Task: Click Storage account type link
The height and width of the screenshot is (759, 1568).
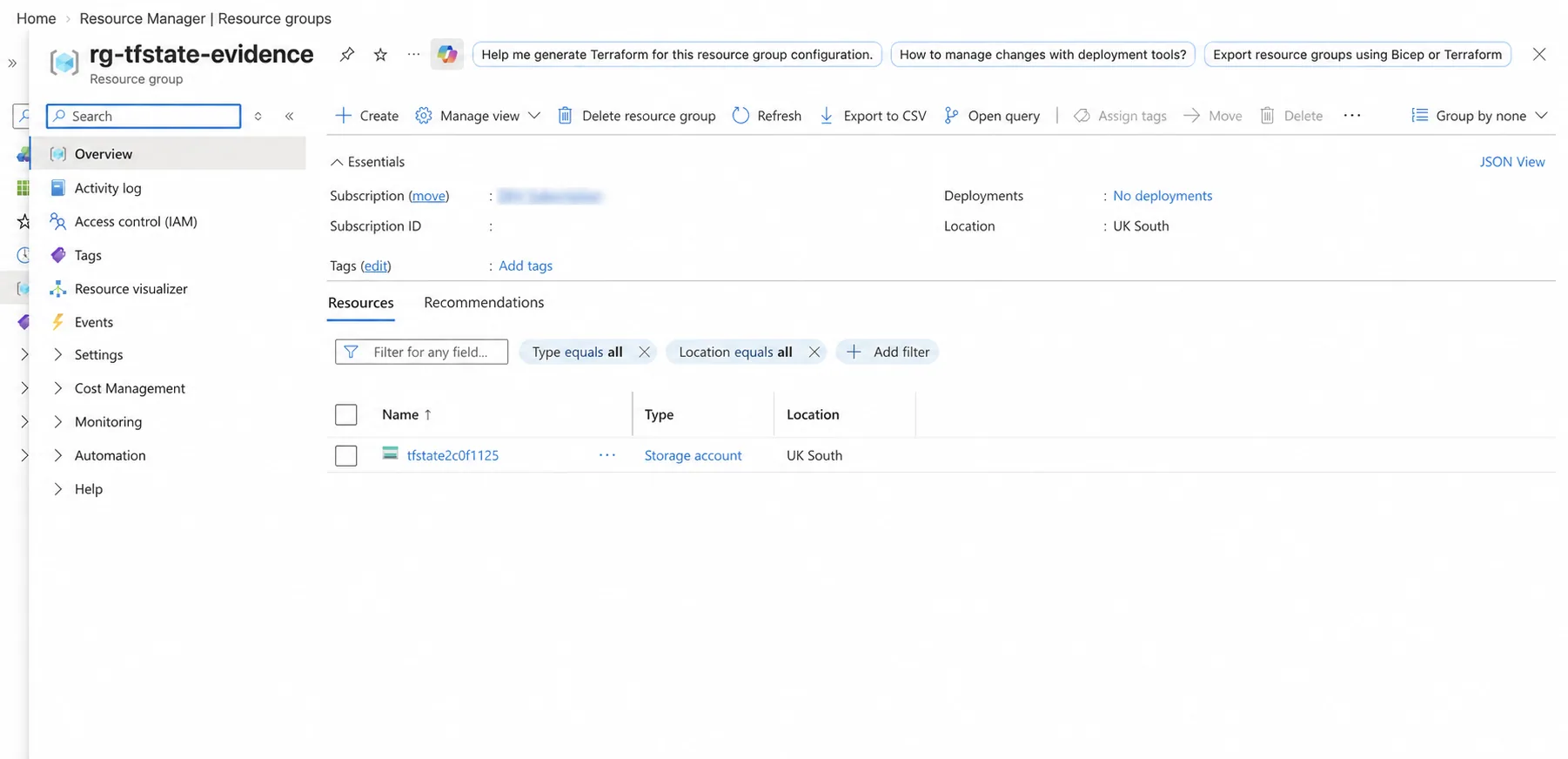Action: 693,455
